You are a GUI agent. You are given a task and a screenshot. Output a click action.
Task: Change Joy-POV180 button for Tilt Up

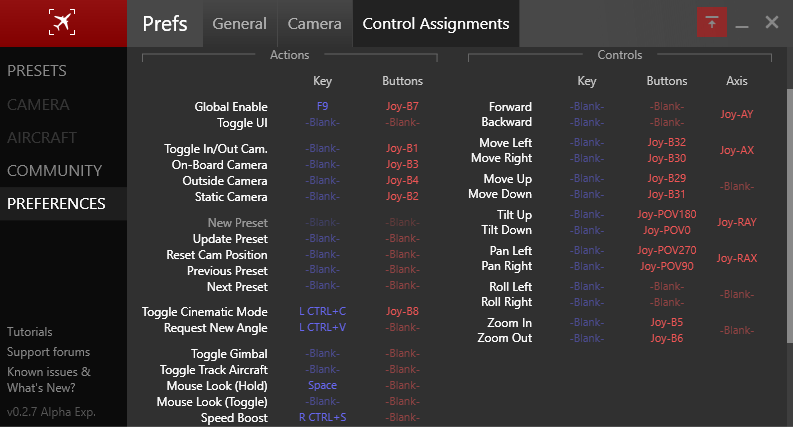[667, 214]
